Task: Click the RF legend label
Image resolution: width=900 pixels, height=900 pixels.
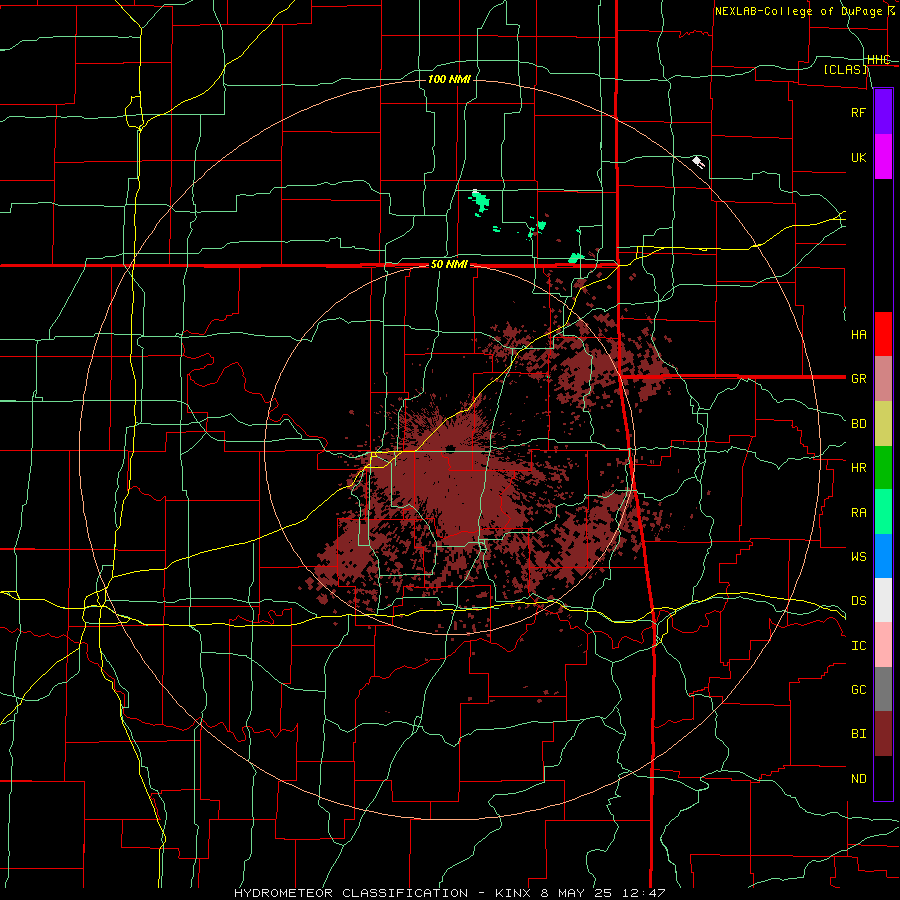Action: 859,112
